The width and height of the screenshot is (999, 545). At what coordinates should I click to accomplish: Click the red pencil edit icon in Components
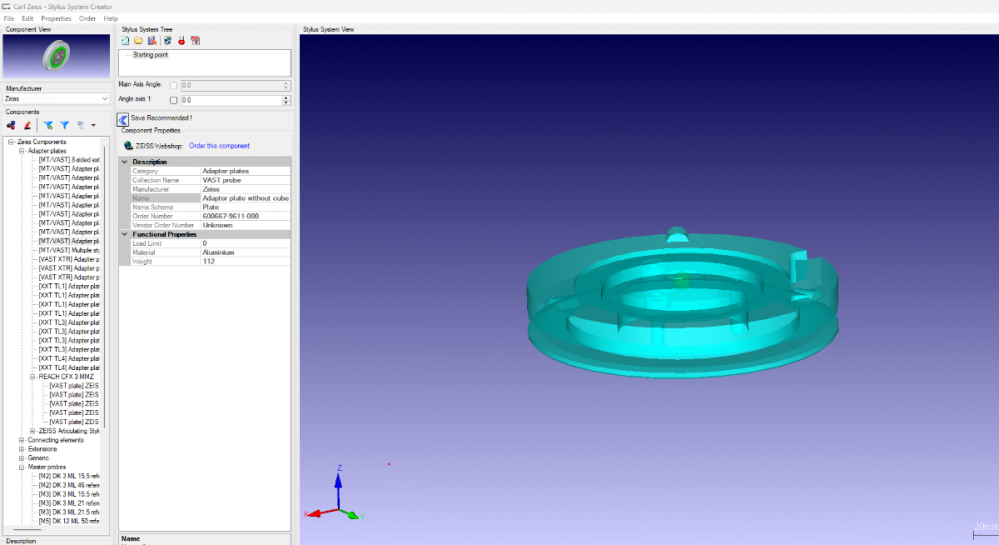click(28, 125)
